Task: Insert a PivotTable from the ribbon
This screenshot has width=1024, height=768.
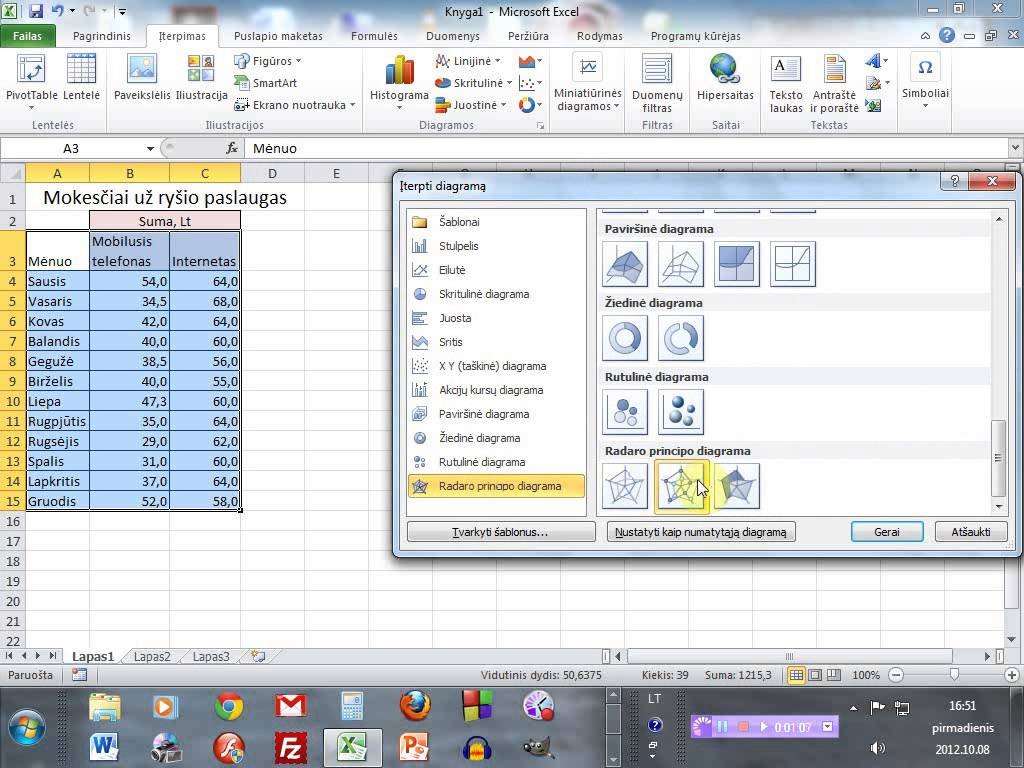Action: (x=31, y=78)
